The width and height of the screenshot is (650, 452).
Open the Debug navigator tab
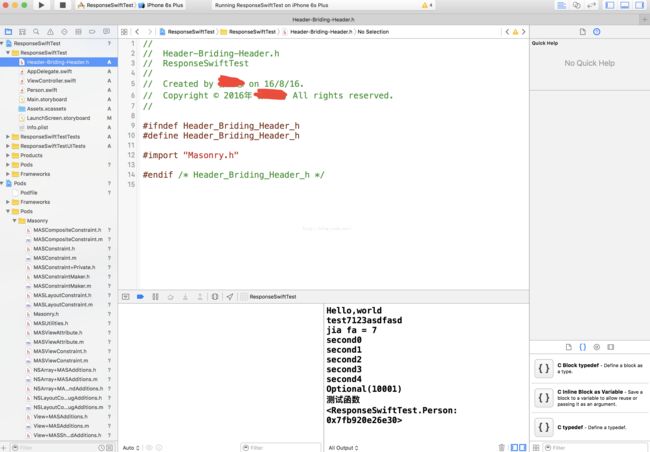pos(78,32)
